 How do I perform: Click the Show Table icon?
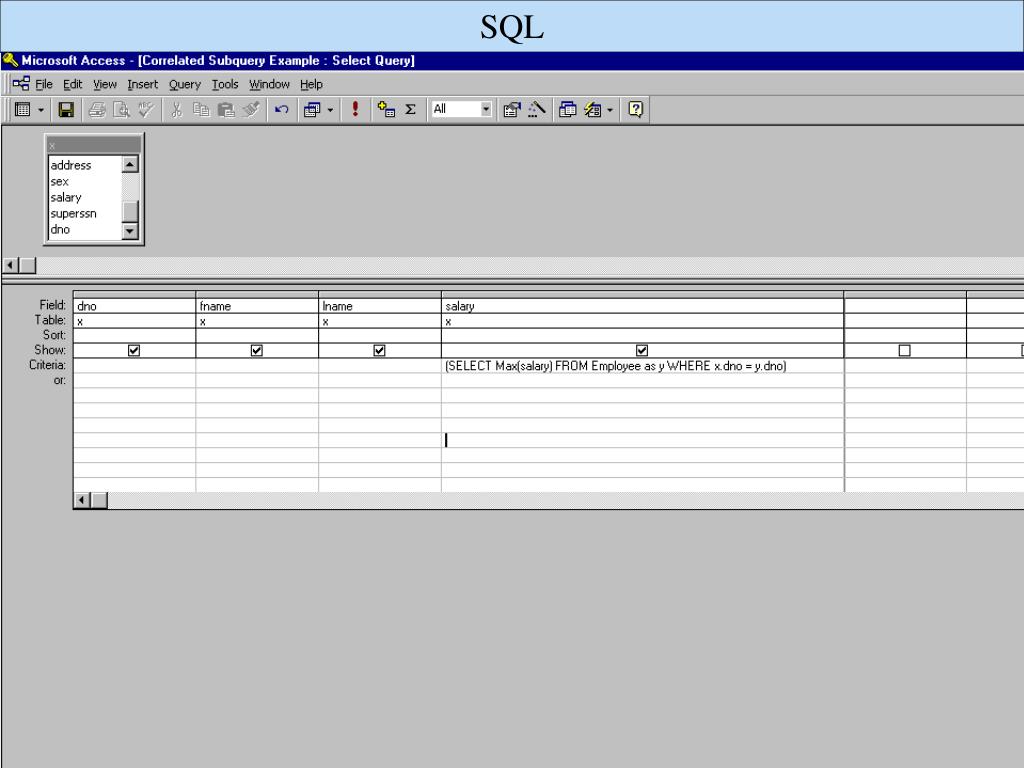click(x=386, y=110)
